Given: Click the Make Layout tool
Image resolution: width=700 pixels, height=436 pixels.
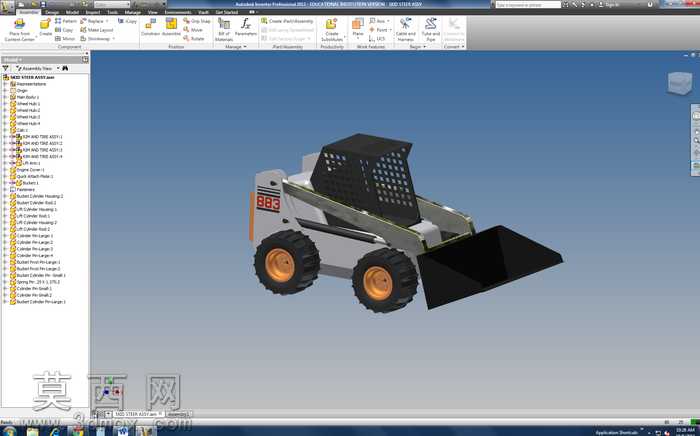Looking at the screenshot, I should [x=96, y=30].
